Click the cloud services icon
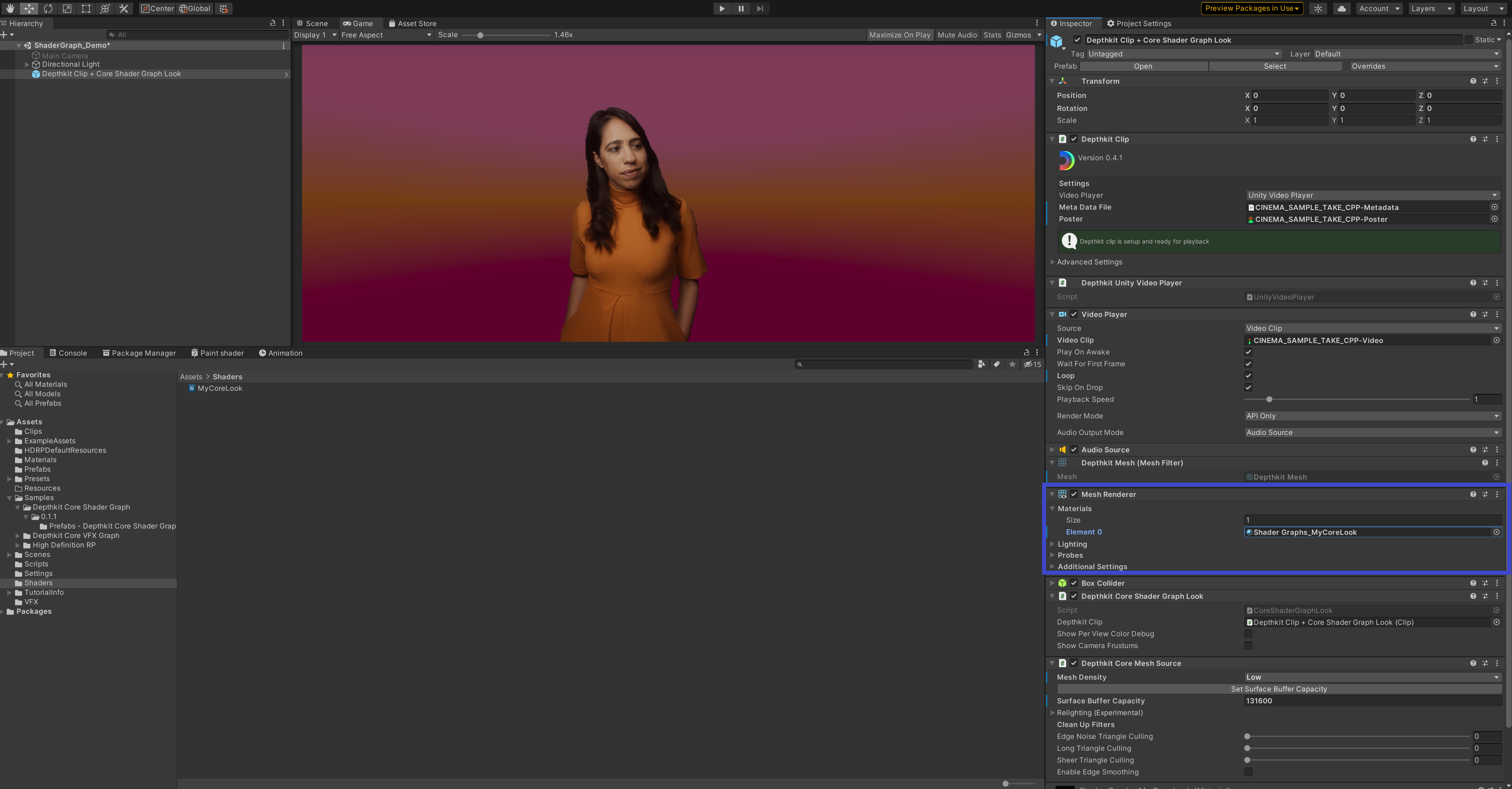Image resolution: width=1512 pixels, height=789 pixels. pyautogui.click(x=1341, y=8)
